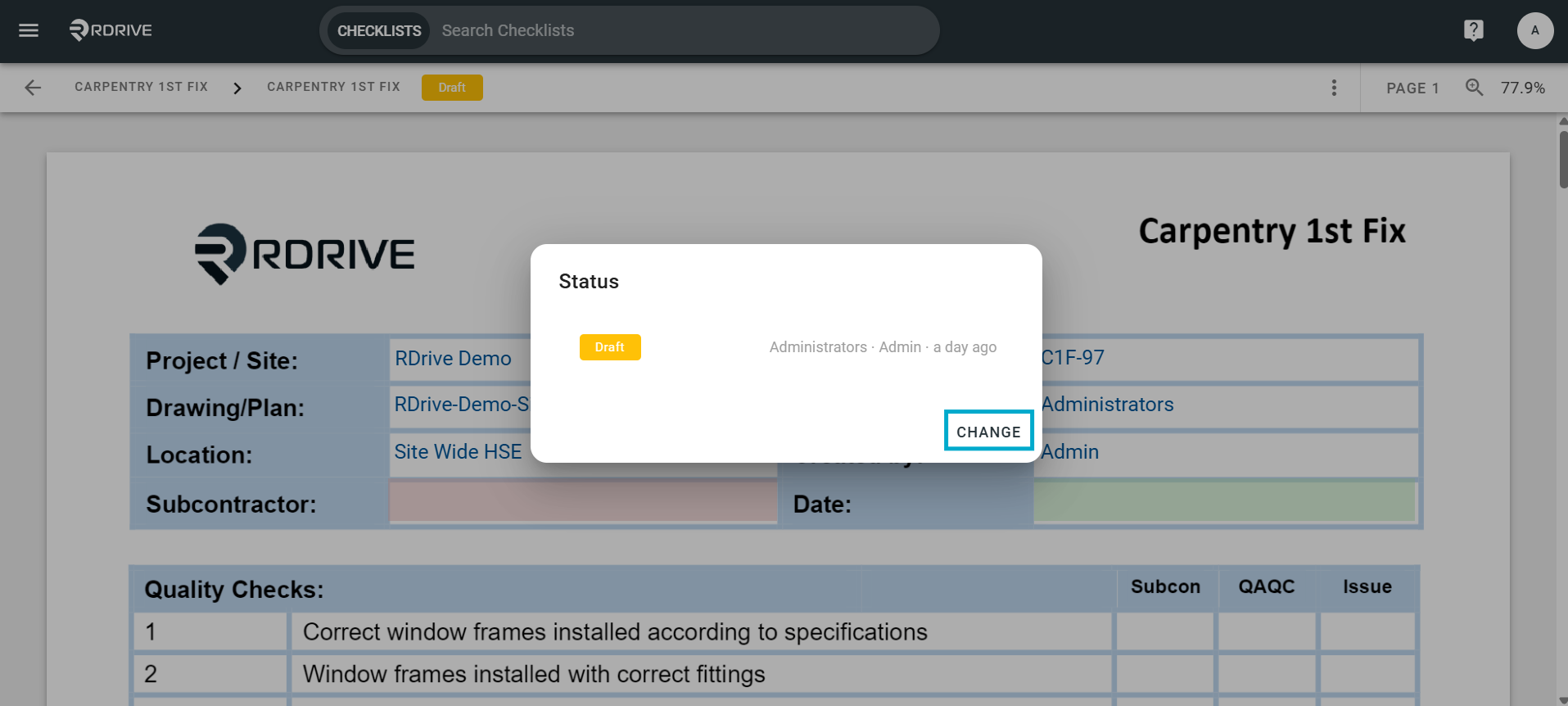This screenshot has width=1568, height=706.
Task: Click Issue cell for quality check 1
Action: coord(1367,631)
